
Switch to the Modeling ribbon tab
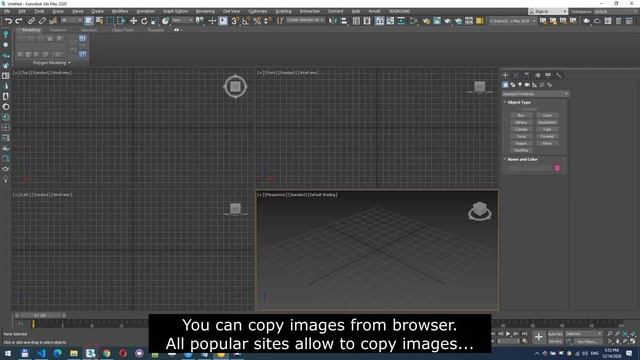[31, 30]
